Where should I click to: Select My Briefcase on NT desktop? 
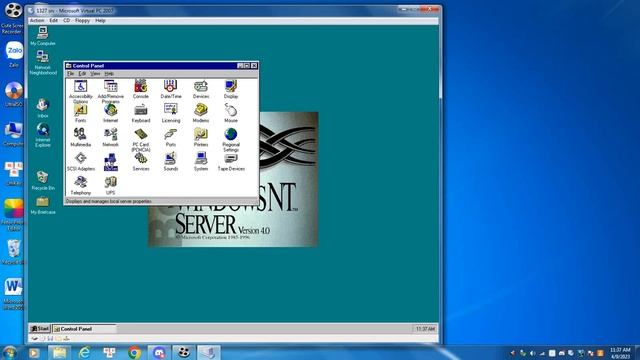[x=43, y=205]
